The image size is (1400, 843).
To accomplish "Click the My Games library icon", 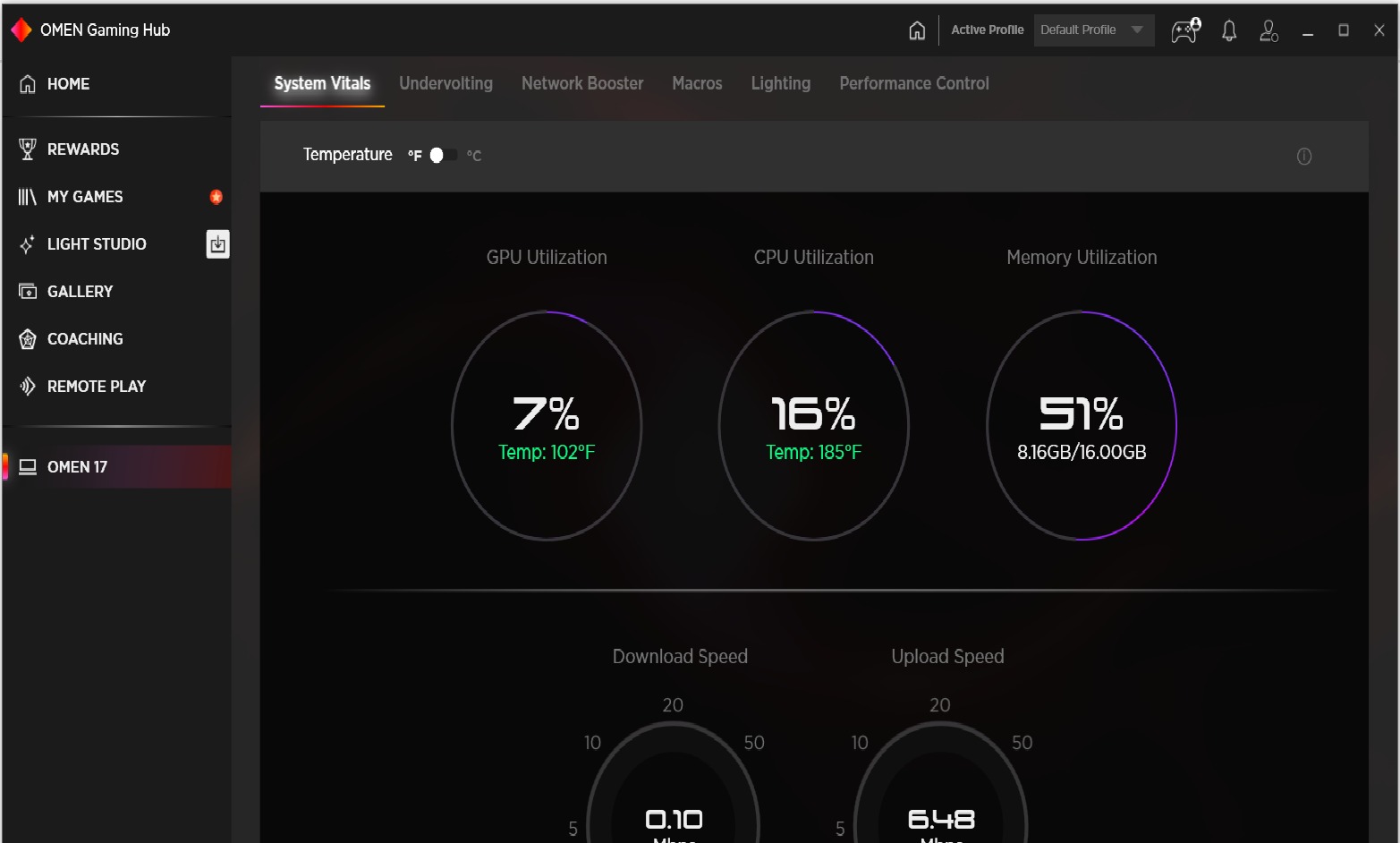I will 28,197.
